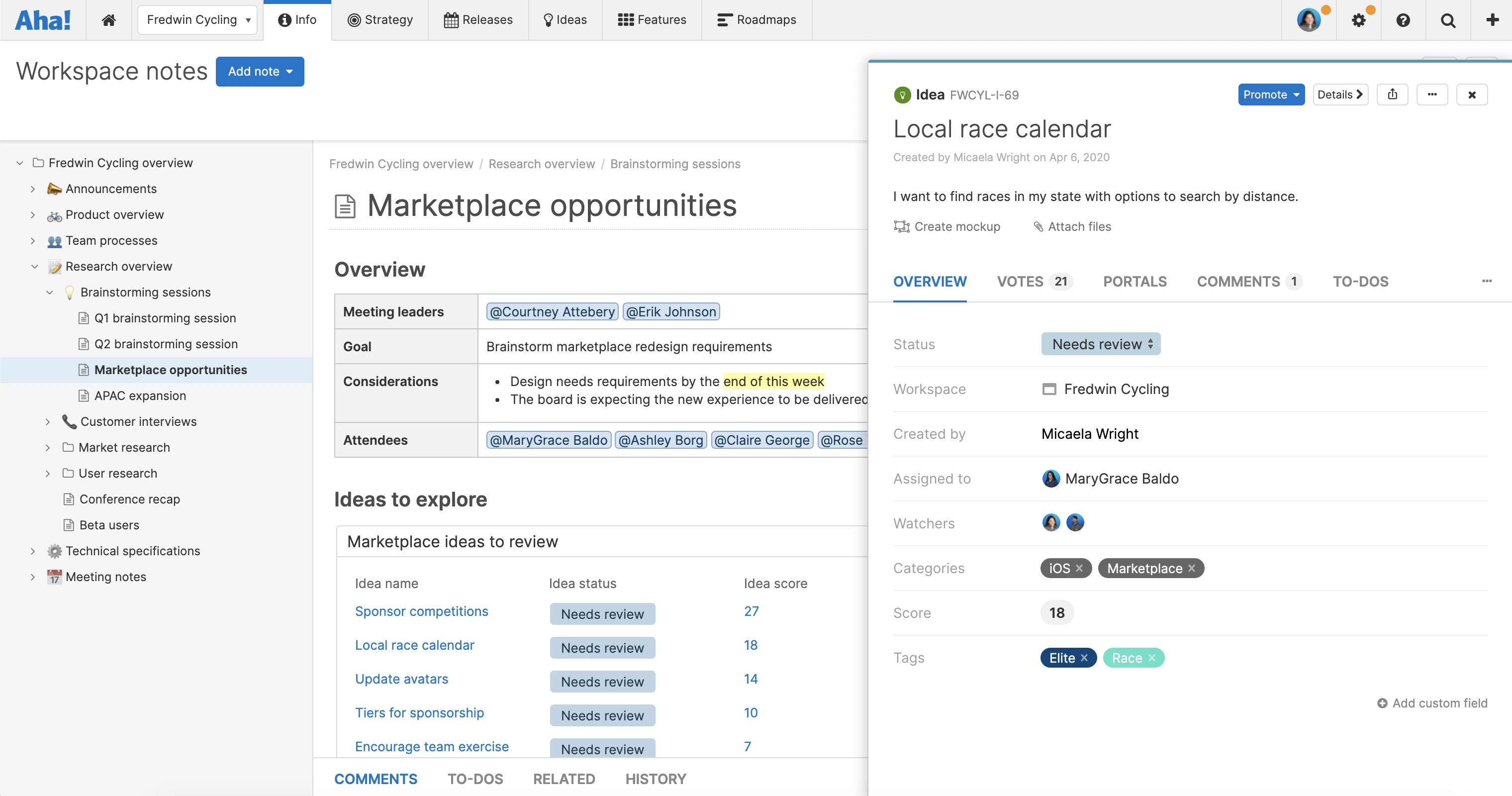Click the plus icon to add new
Screen dimensions: 1512x796
point(1492,20)
